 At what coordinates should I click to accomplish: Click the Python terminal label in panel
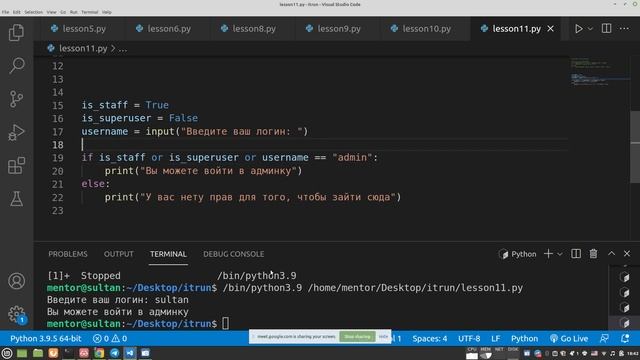tap(518, 254)
